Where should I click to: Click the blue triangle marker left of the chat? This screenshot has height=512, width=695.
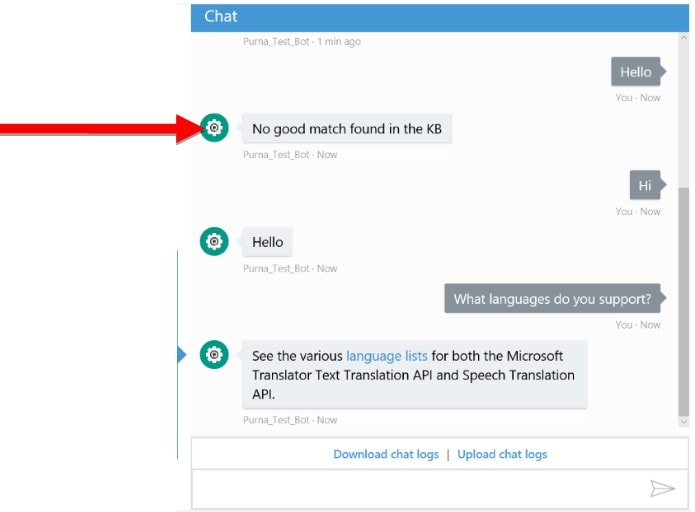182,355
